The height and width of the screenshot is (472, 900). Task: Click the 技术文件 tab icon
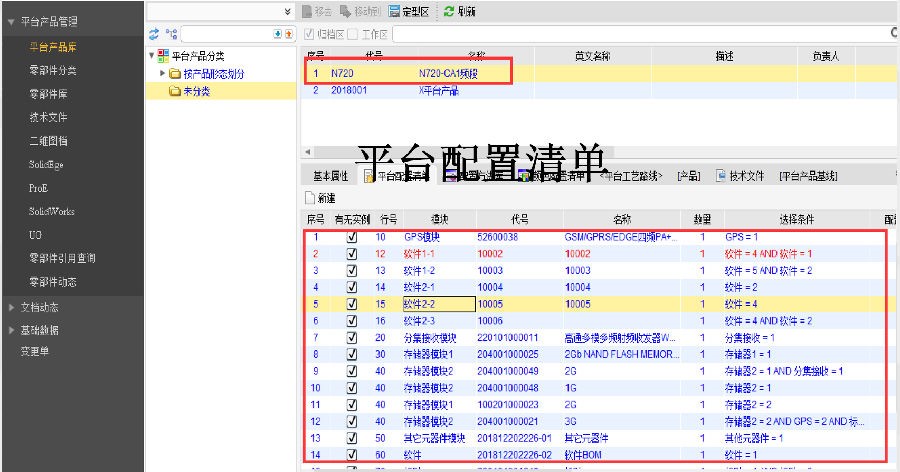click(x=721, y=176)
